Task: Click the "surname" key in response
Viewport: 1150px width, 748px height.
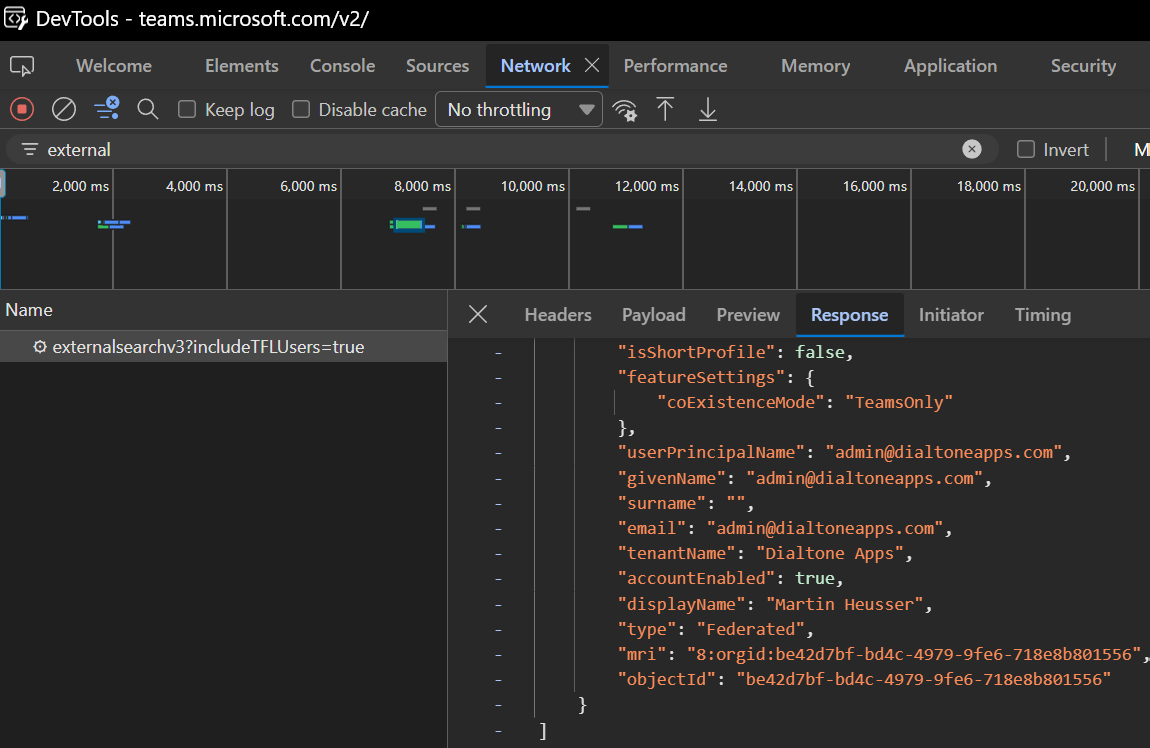Action: click(662, 503)
